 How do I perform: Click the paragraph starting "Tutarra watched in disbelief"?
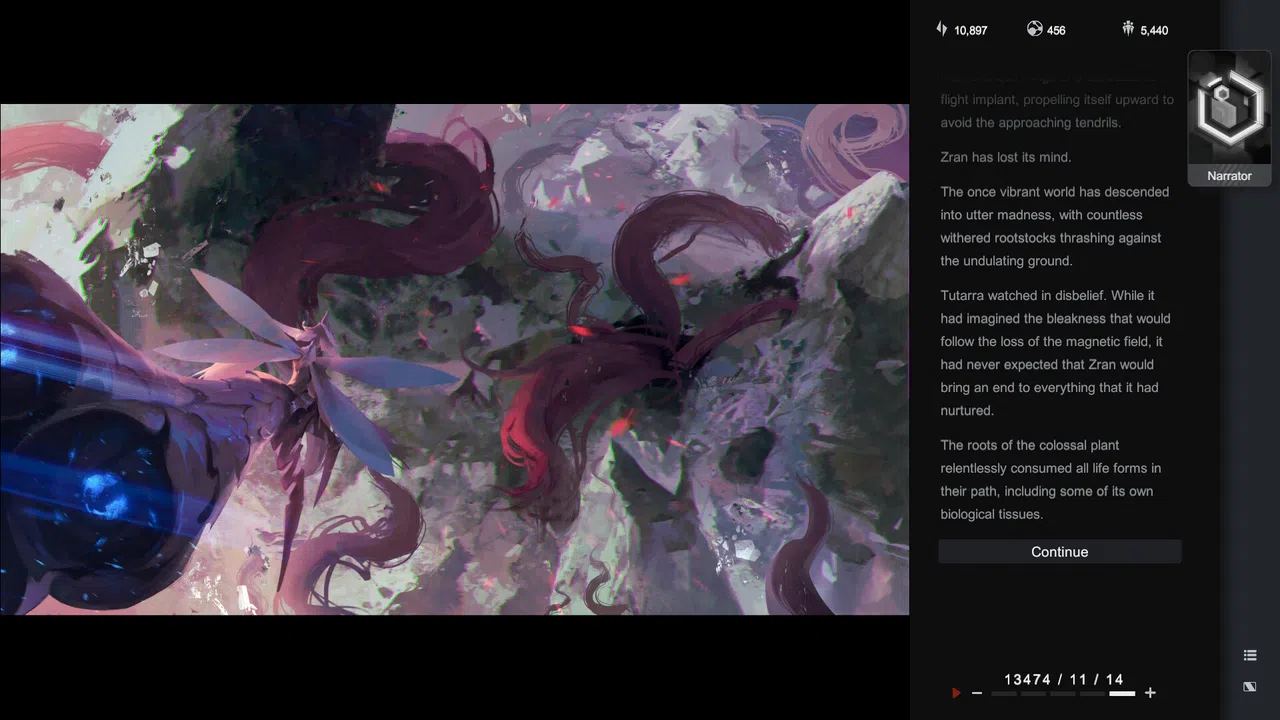pos(1055,353)
